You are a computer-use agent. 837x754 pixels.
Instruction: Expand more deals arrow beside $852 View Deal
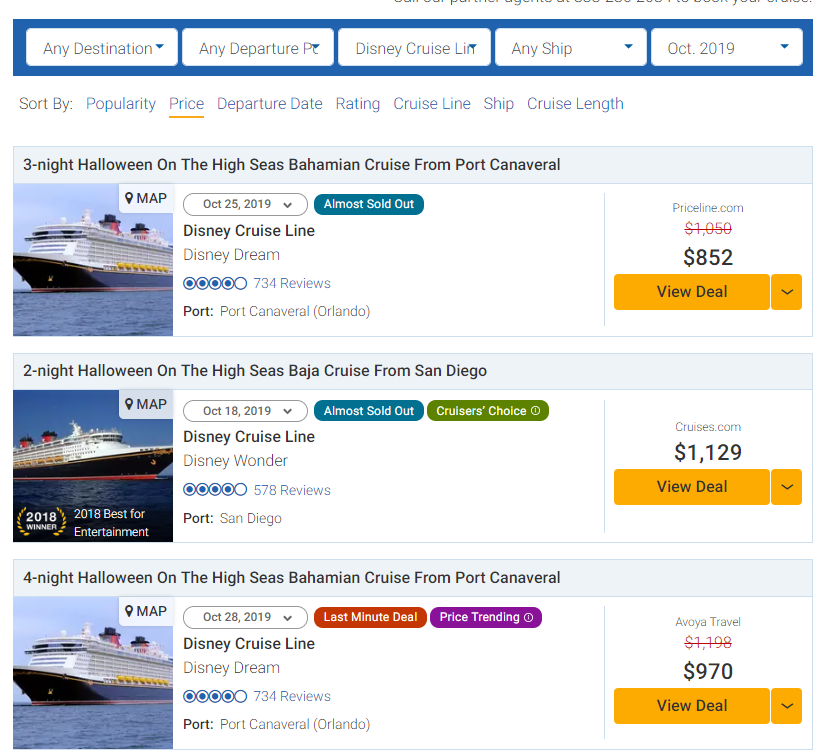(x=787, y=292)
